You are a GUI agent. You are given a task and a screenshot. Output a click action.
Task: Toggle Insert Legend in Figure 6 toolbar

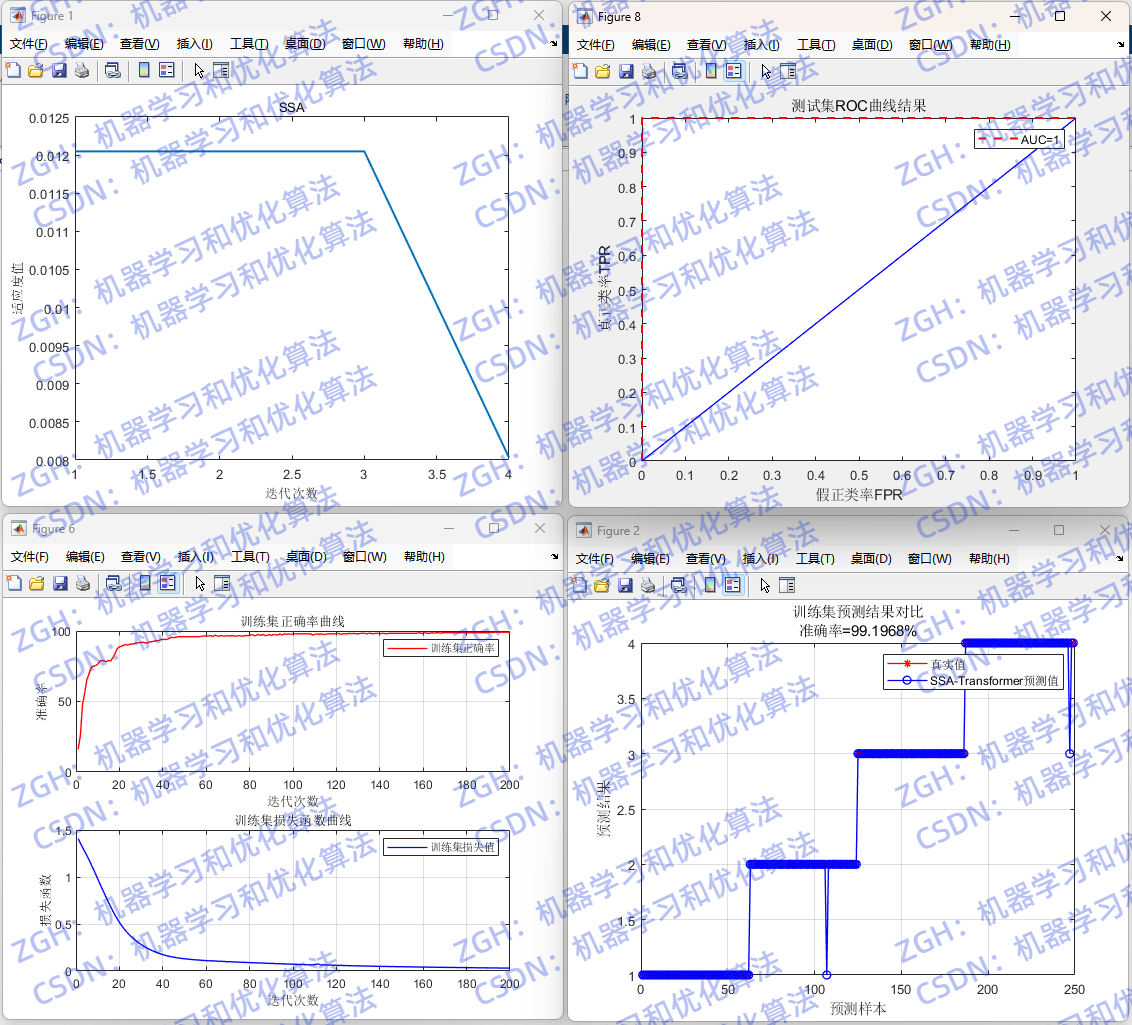(x=167, y=583)
